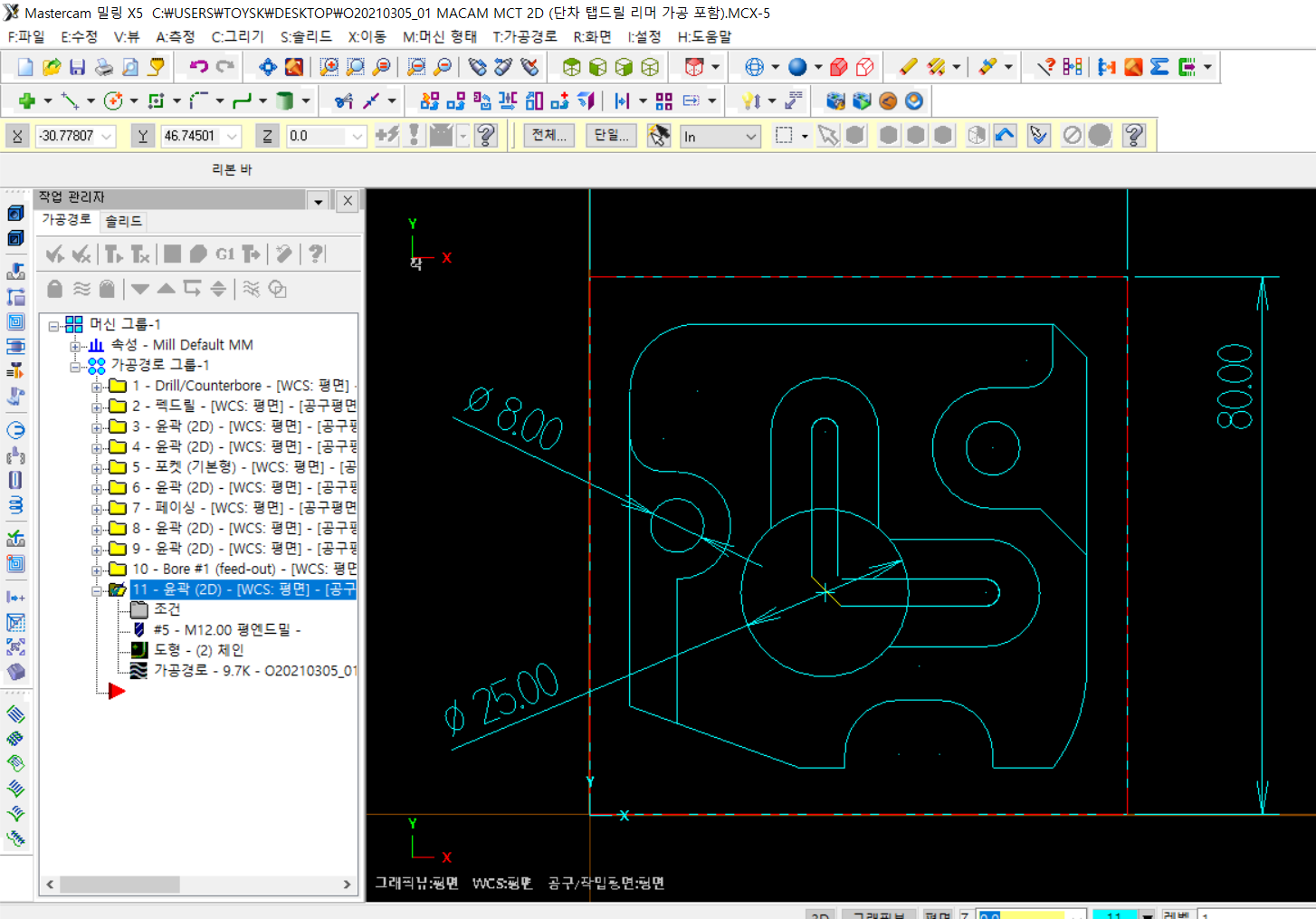Click the trim scissors icon
This screenshot has height=919, width=1316.
344,101
